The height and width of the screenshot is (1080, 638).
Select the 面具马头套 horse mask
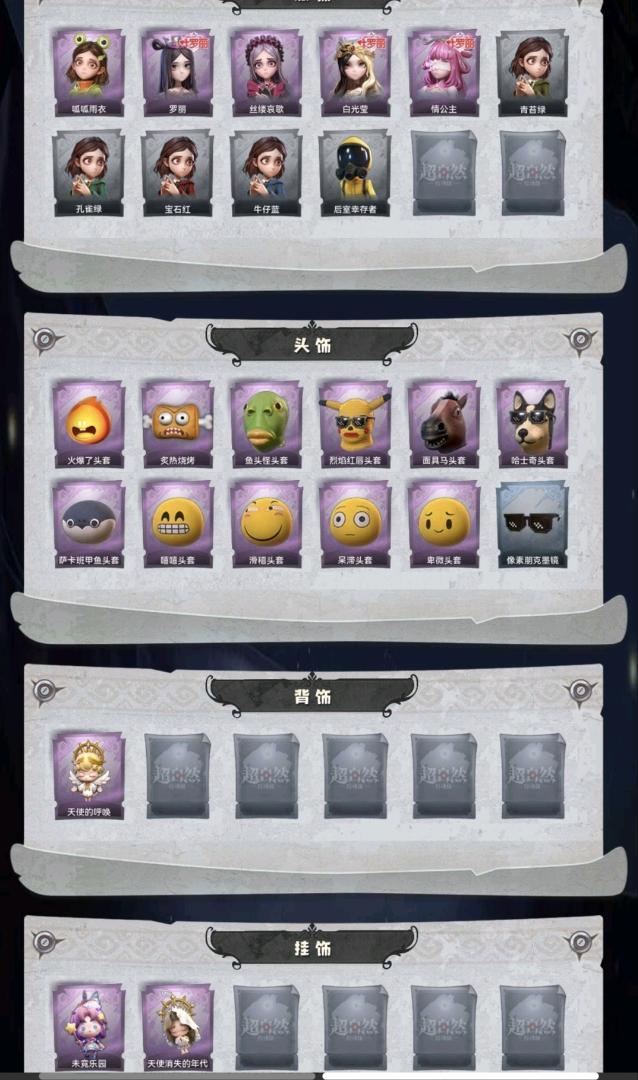[x=444, y=424]
